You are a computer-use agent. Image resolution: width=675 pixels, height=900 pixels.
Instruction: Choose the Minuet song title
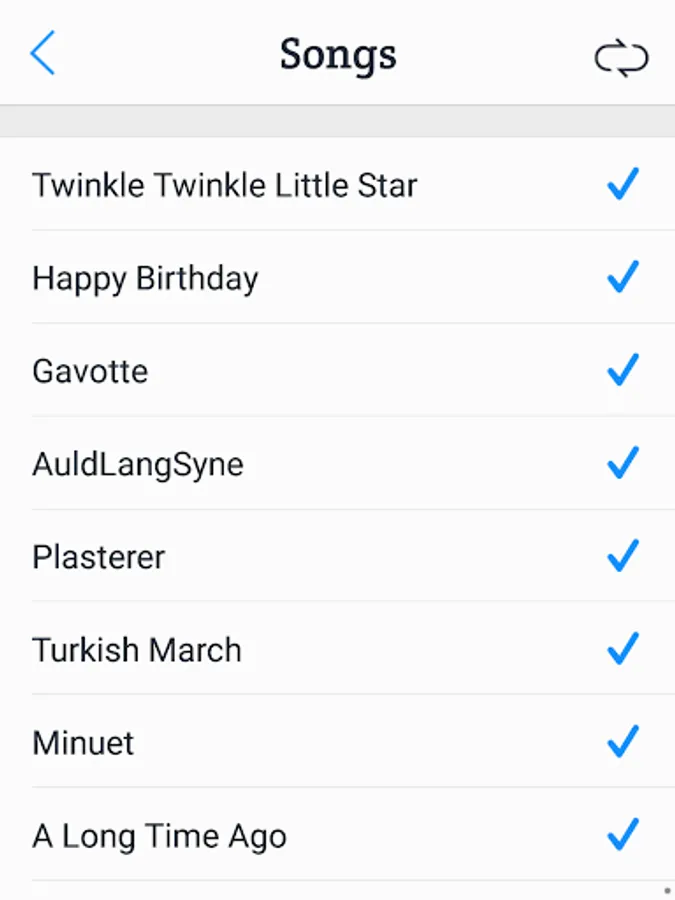tap(83, 743)
